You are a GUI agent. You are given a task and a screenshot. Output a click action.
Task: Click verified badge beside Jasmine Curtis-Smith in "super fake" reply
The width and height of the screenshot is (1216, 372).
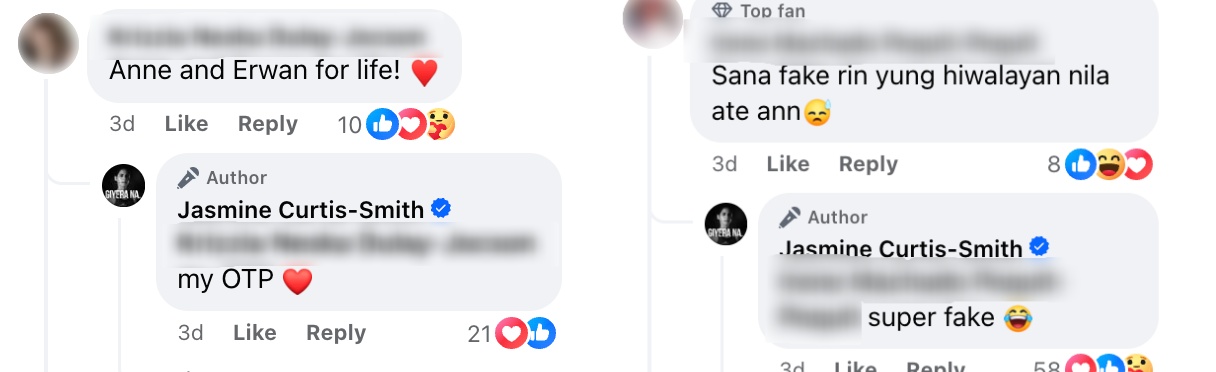[1040, 247]
